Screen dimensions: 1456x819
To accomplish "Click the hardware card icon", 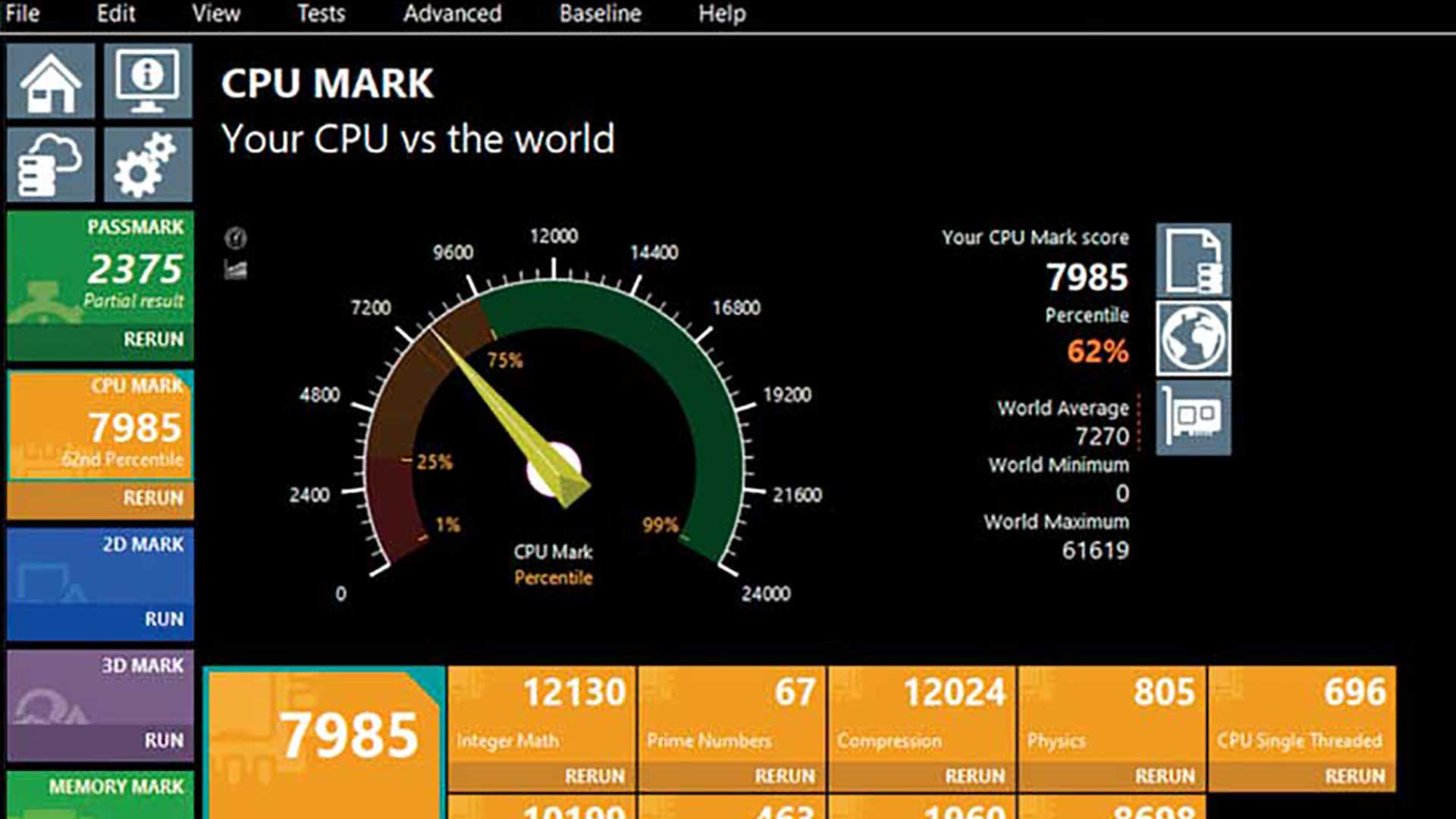I will coord(1193,418).
